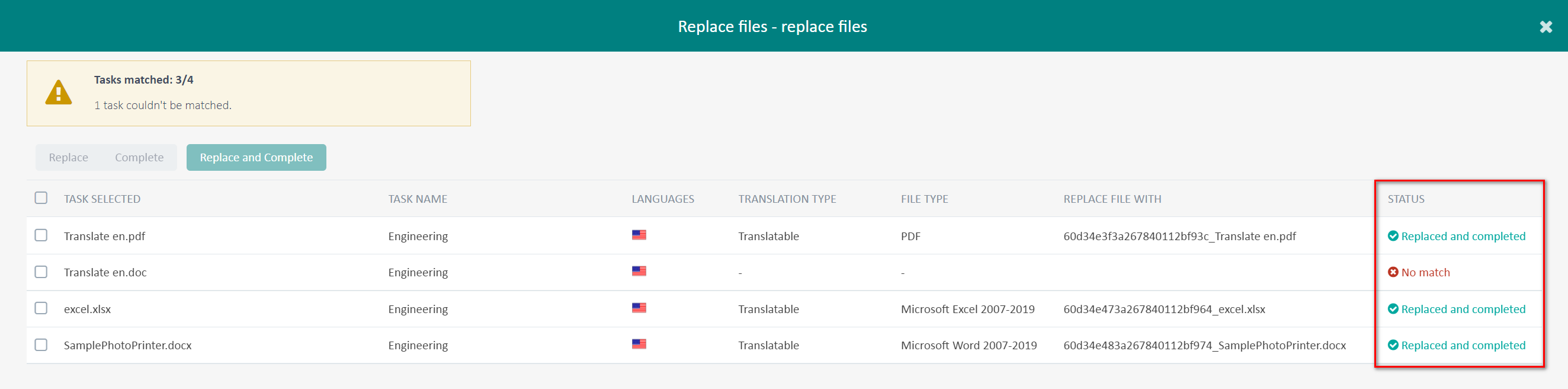1568x389 pixels.
Task: Click the Complete button
Action: (139, 157)
